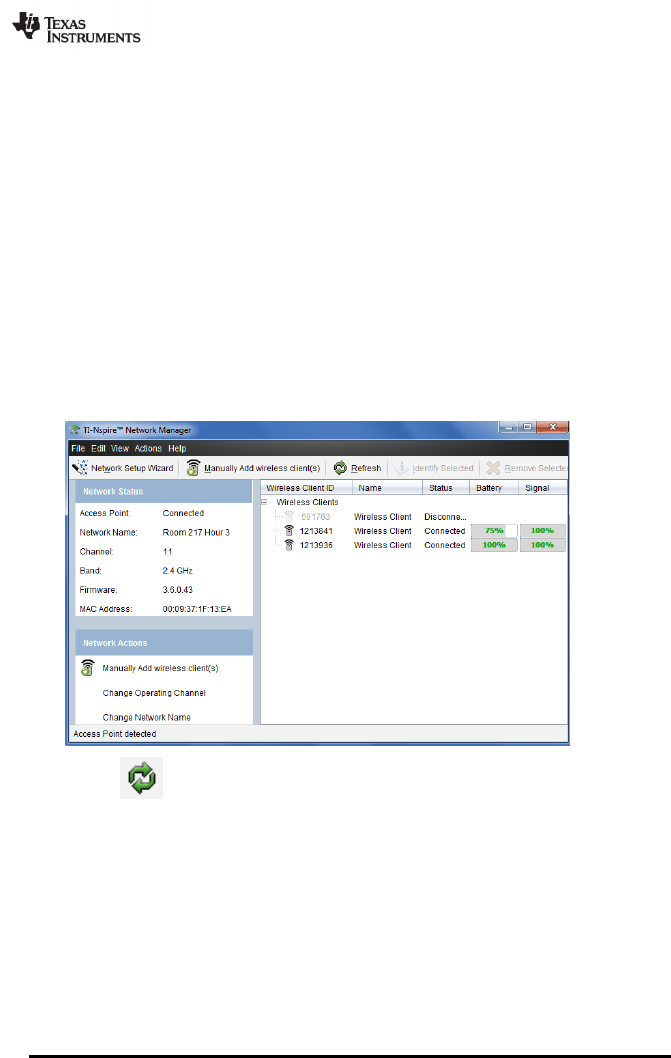Click Refresh in the toolbar
This screenshot has height=1058, width=671.
point(366,468)
